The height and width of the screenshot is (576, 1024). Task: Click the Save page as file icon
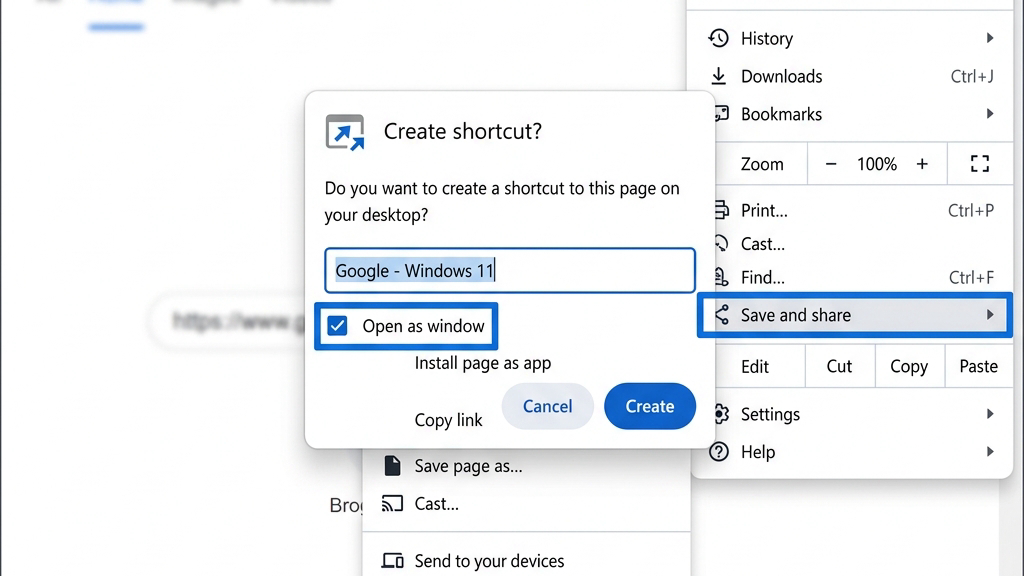(x=392, y=466)
